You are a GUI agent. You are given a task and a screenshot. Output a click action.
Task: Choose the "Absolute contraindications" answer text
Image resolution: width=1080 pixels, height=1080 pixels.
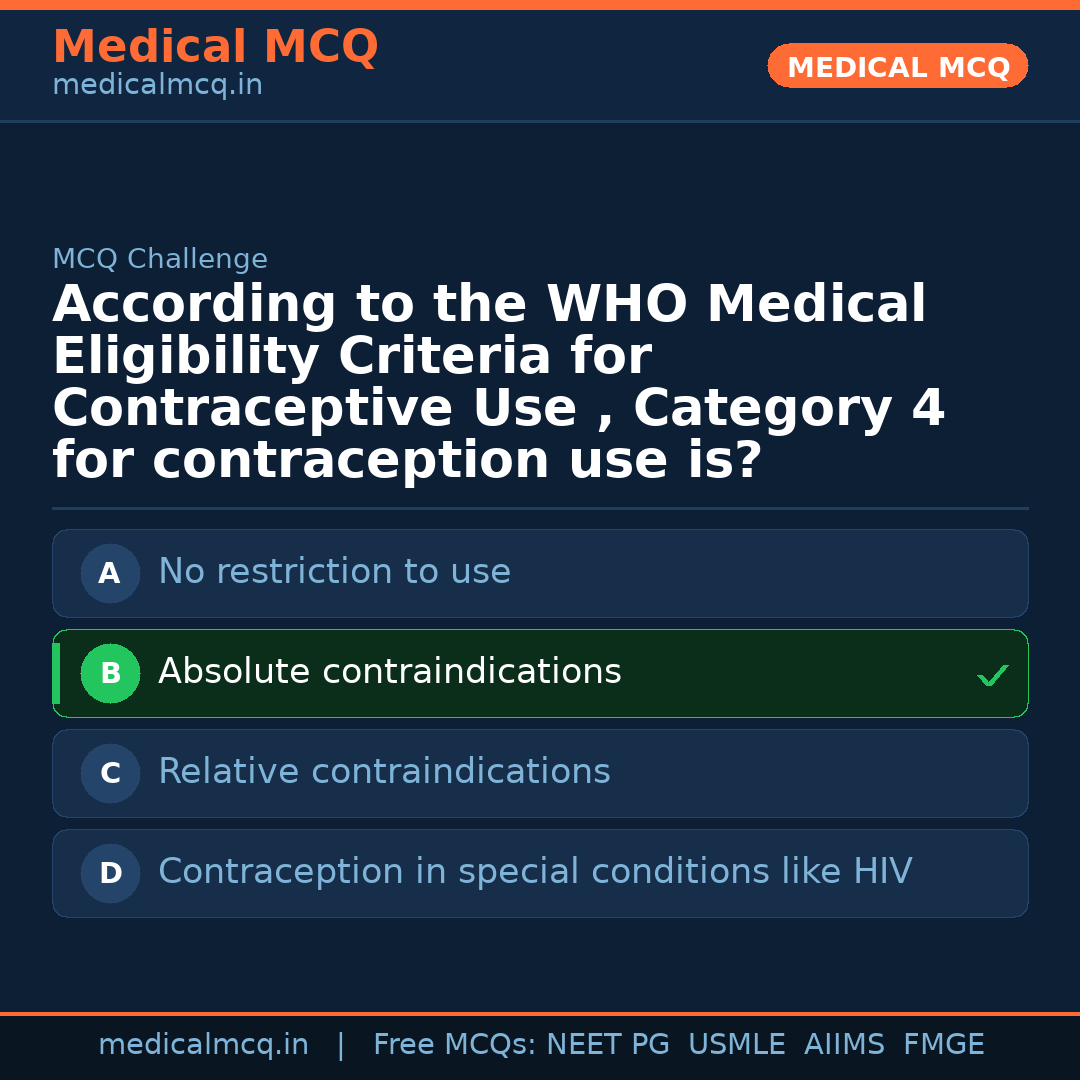coord(389,672)
